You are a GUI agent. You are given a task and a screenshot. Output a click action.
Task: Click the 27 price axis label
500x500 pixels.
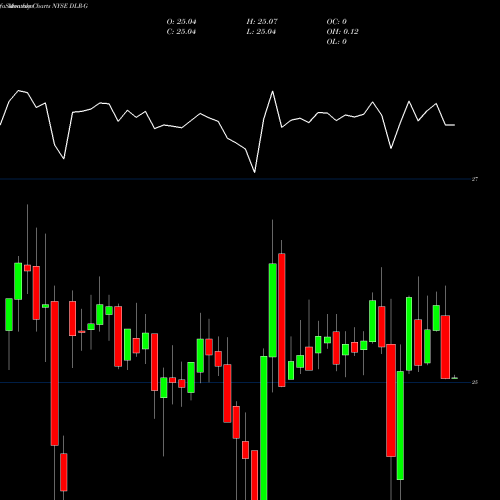tap(475, 179)
